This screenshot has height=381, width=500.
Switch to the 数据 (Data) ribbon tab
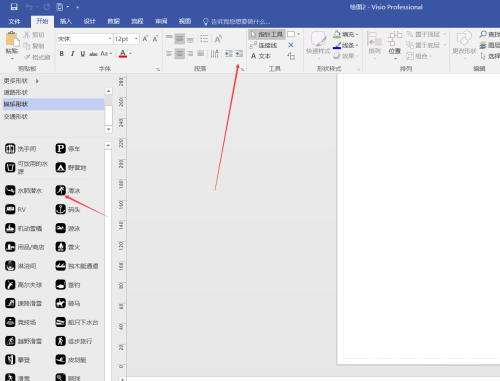click(x=113, y=22)
